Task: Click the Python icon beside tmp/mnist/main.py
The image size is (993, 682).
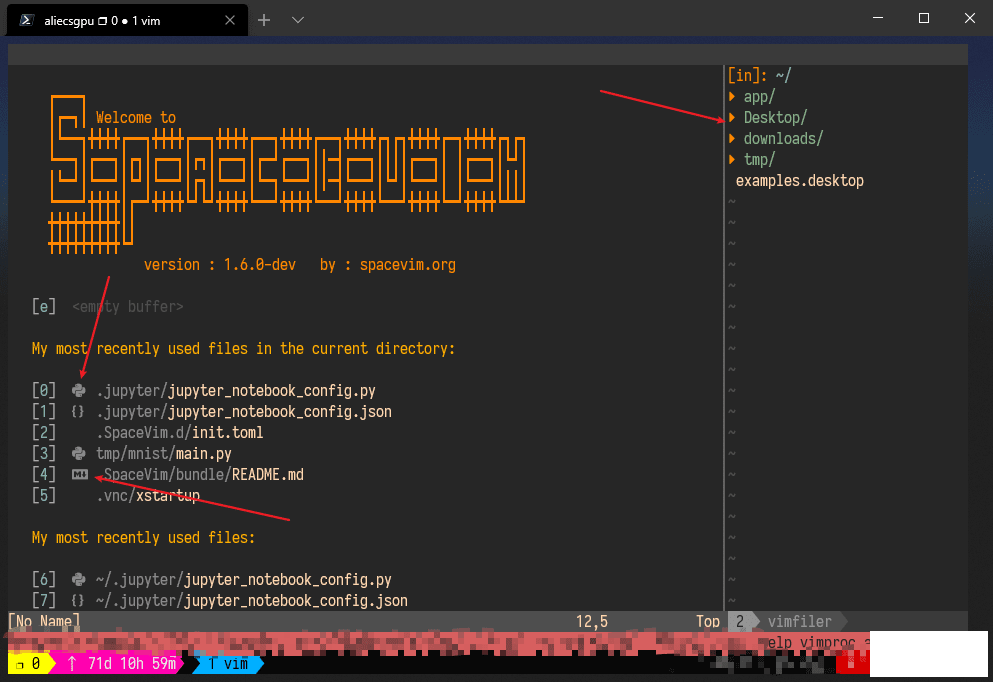Action: coord(79,453)
